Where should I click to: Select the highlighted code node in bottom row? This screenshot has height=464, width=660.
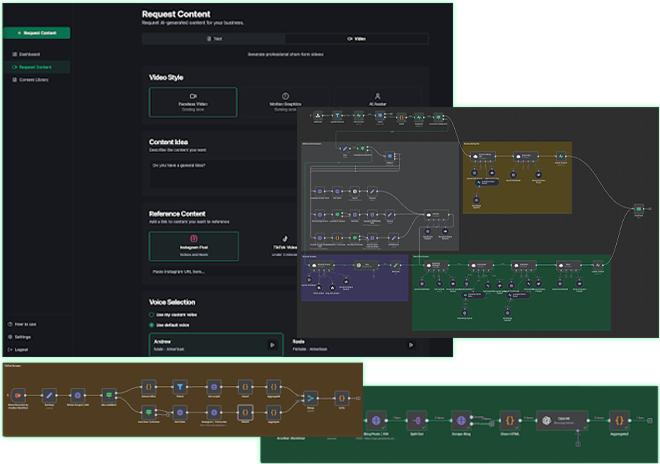tap(245, 412)
